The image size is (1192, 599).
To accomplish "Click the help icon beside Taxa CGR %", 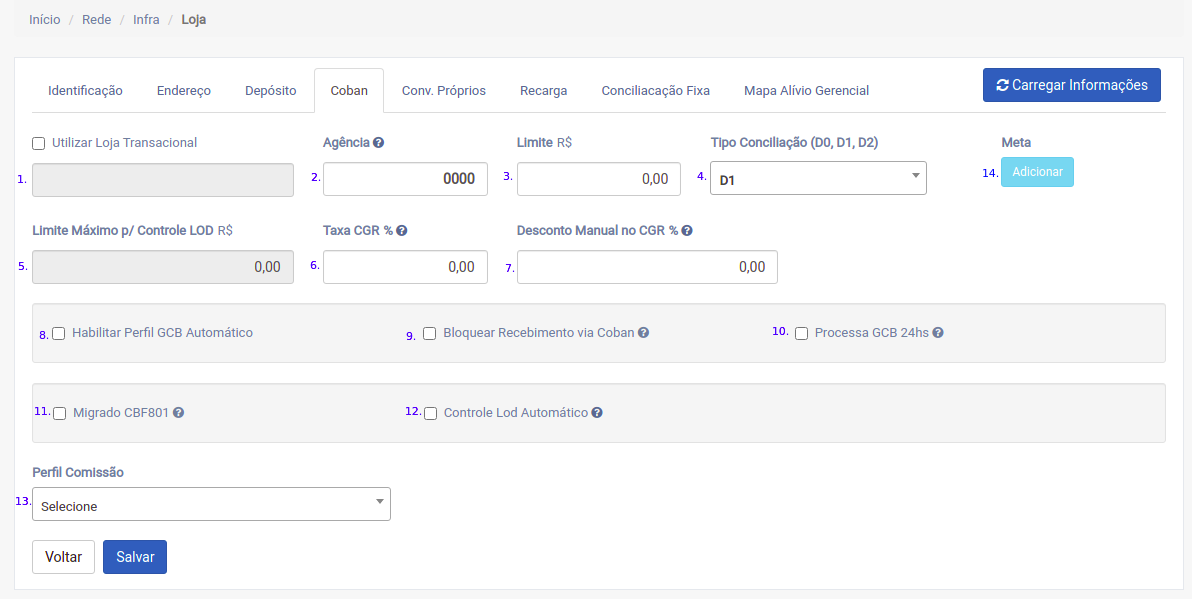I will click(x=401, y=231).
